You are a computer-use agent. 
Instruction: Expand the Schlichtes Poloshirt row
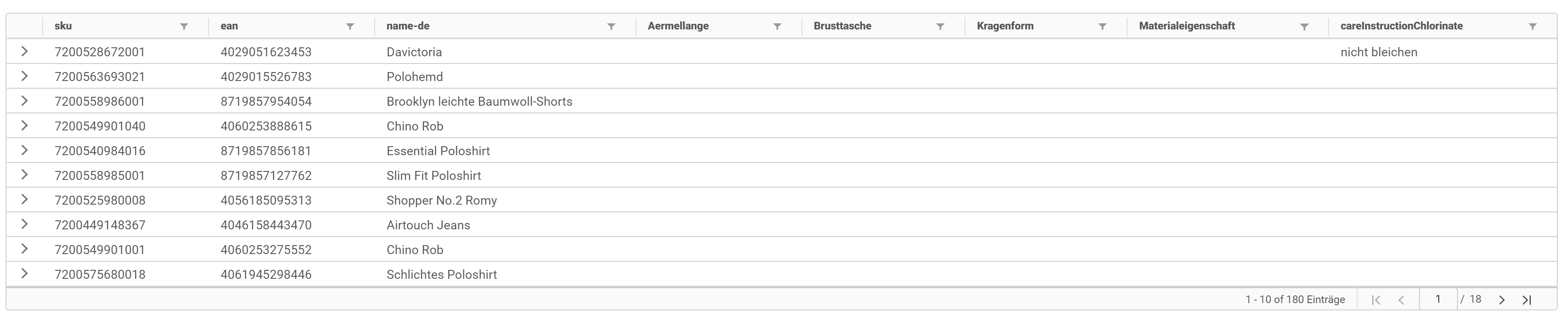24,274
